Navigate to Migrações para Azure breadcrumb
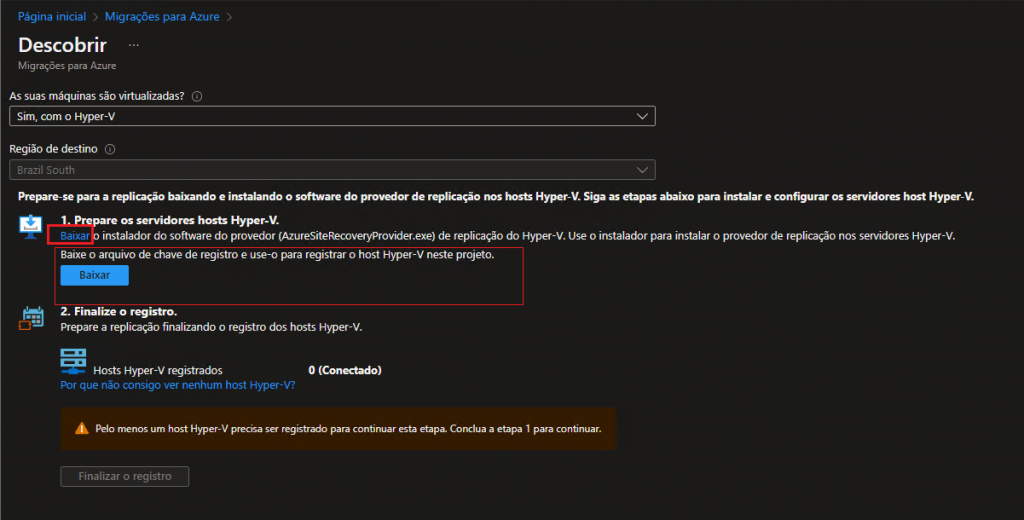 pos(166,17)
